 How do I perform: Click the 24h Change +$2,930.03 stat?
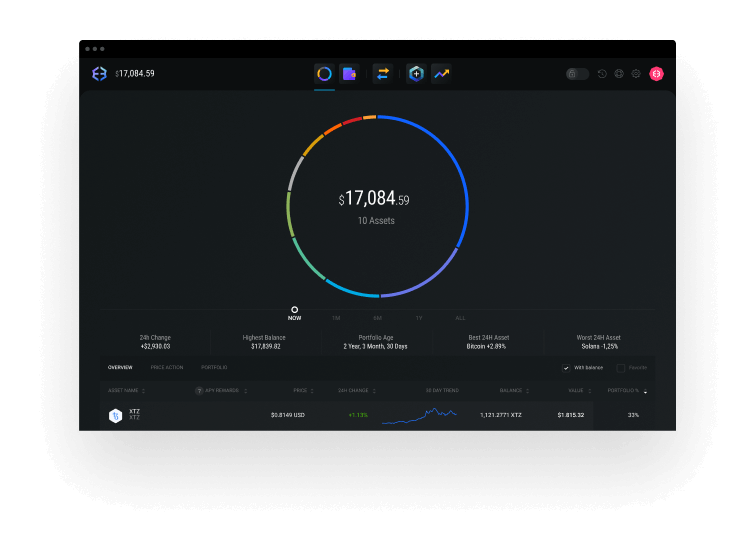[155, 342]
